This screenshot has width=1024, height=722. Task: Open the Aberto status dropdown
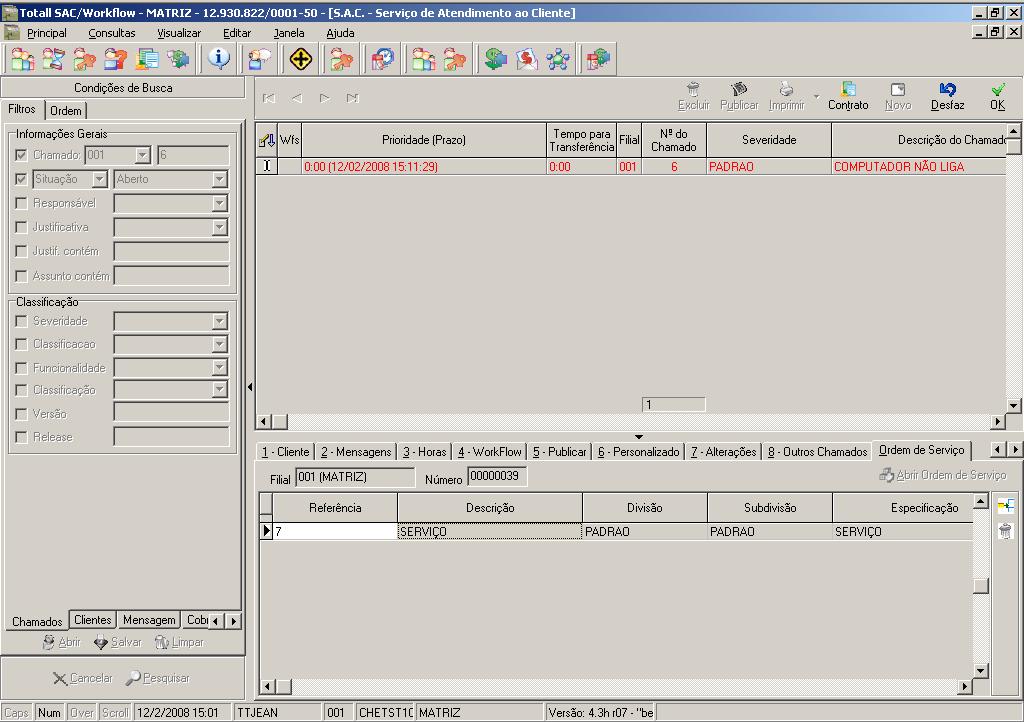click(x=219, y=179)
